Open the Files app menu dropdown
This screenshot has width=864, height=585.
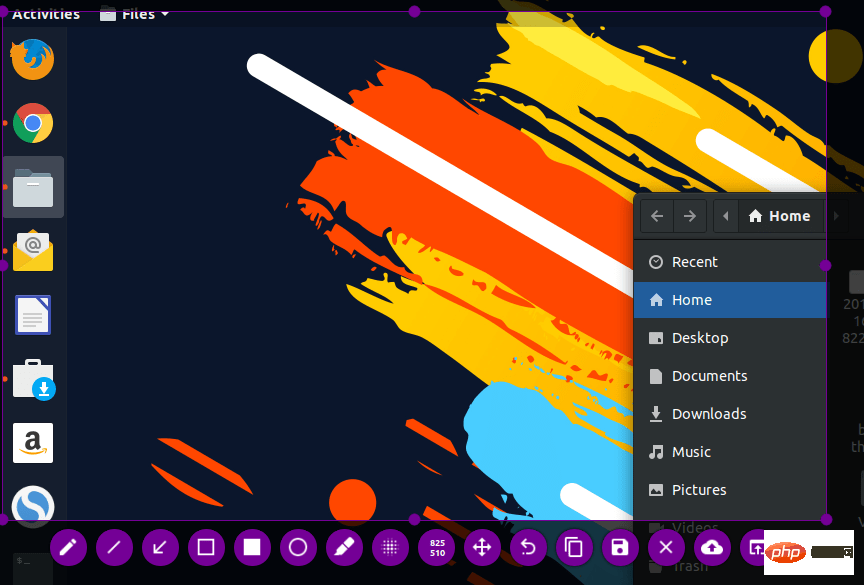pyautogui.click(x=134, y=14)
